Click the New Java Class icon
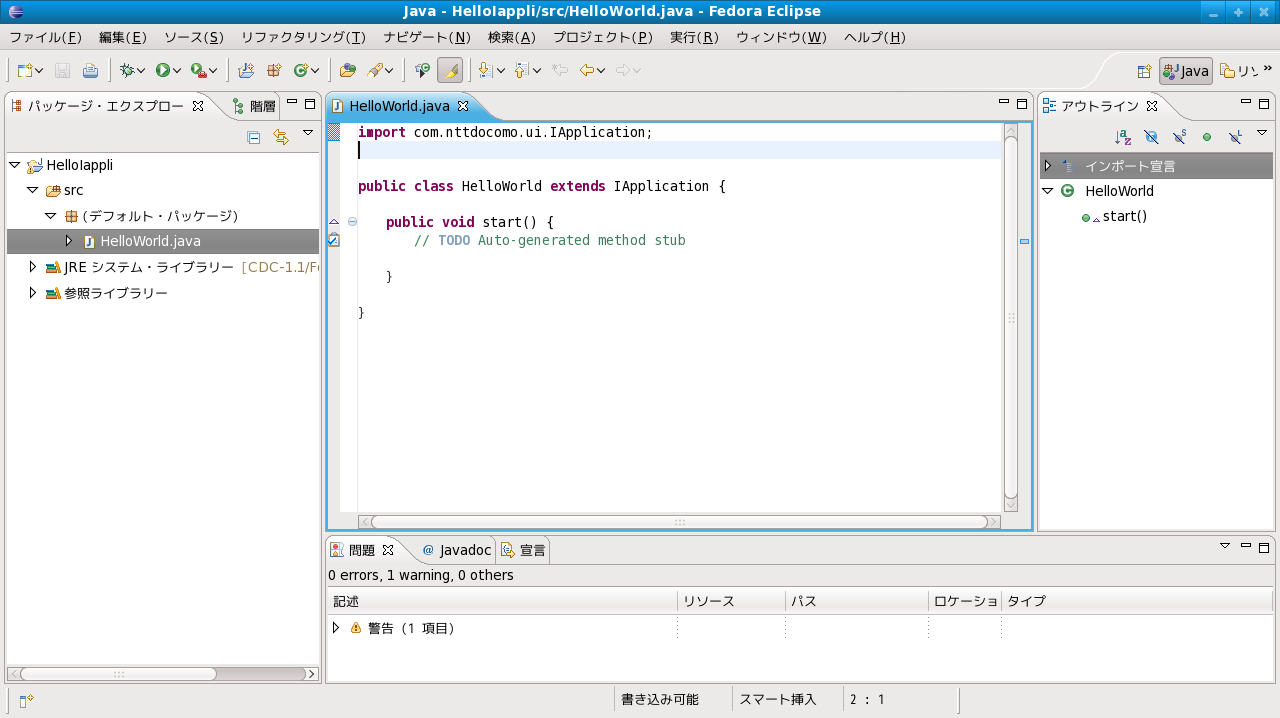This screenshot has width=1280, height=718. tap(300, 70)
